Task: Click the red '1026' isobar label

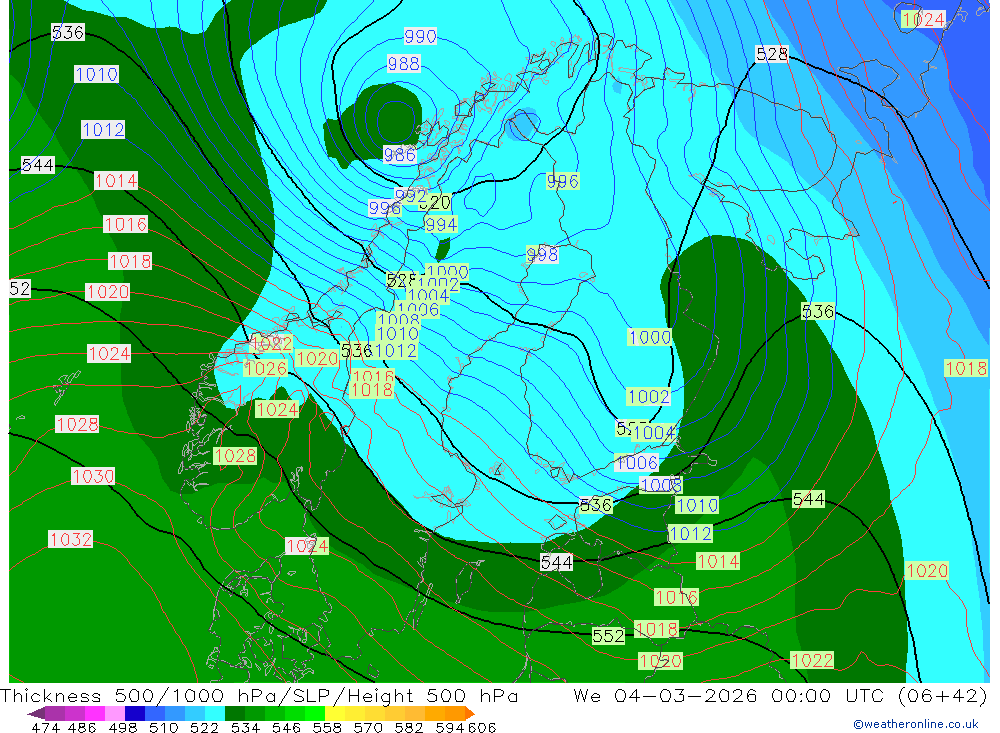Action: (x=265, y=369)
